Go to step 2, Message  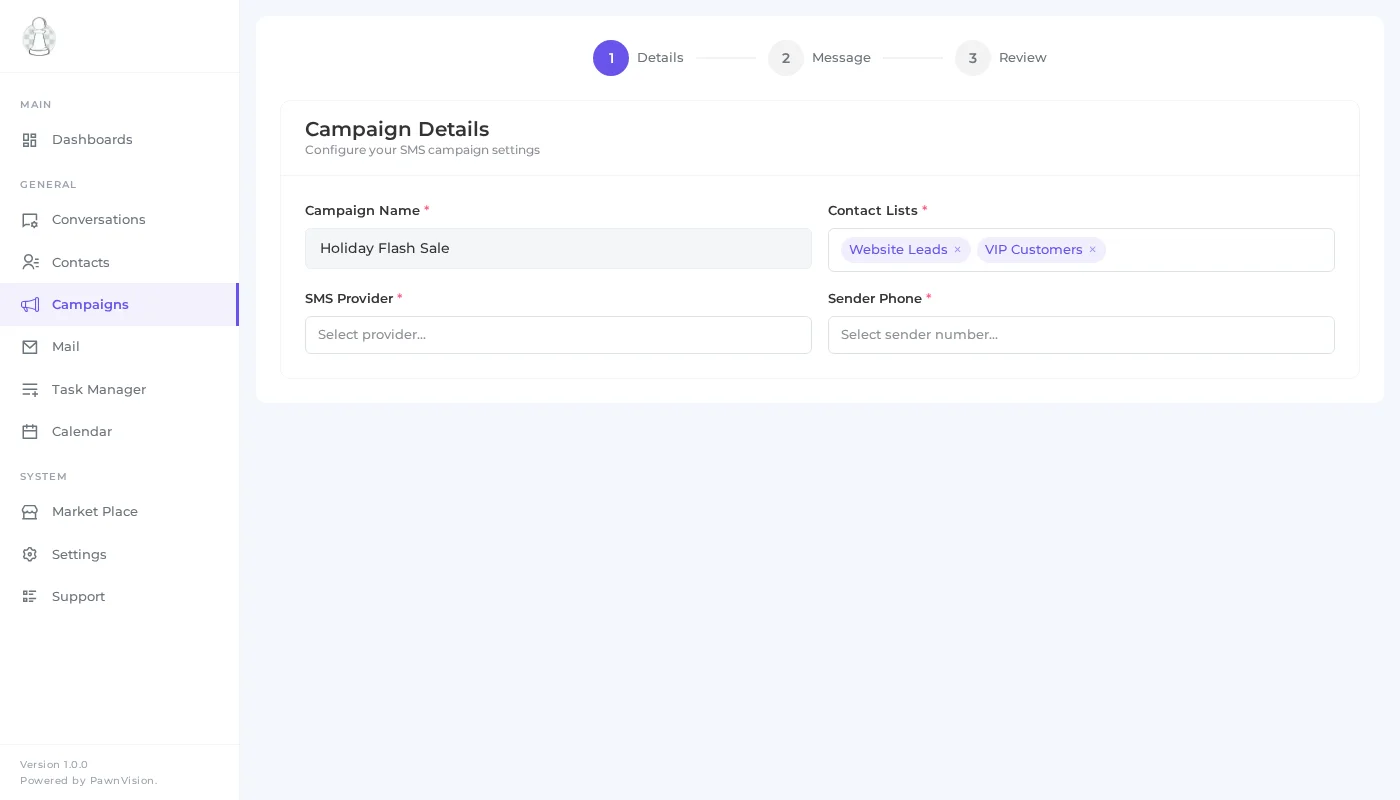786,58
